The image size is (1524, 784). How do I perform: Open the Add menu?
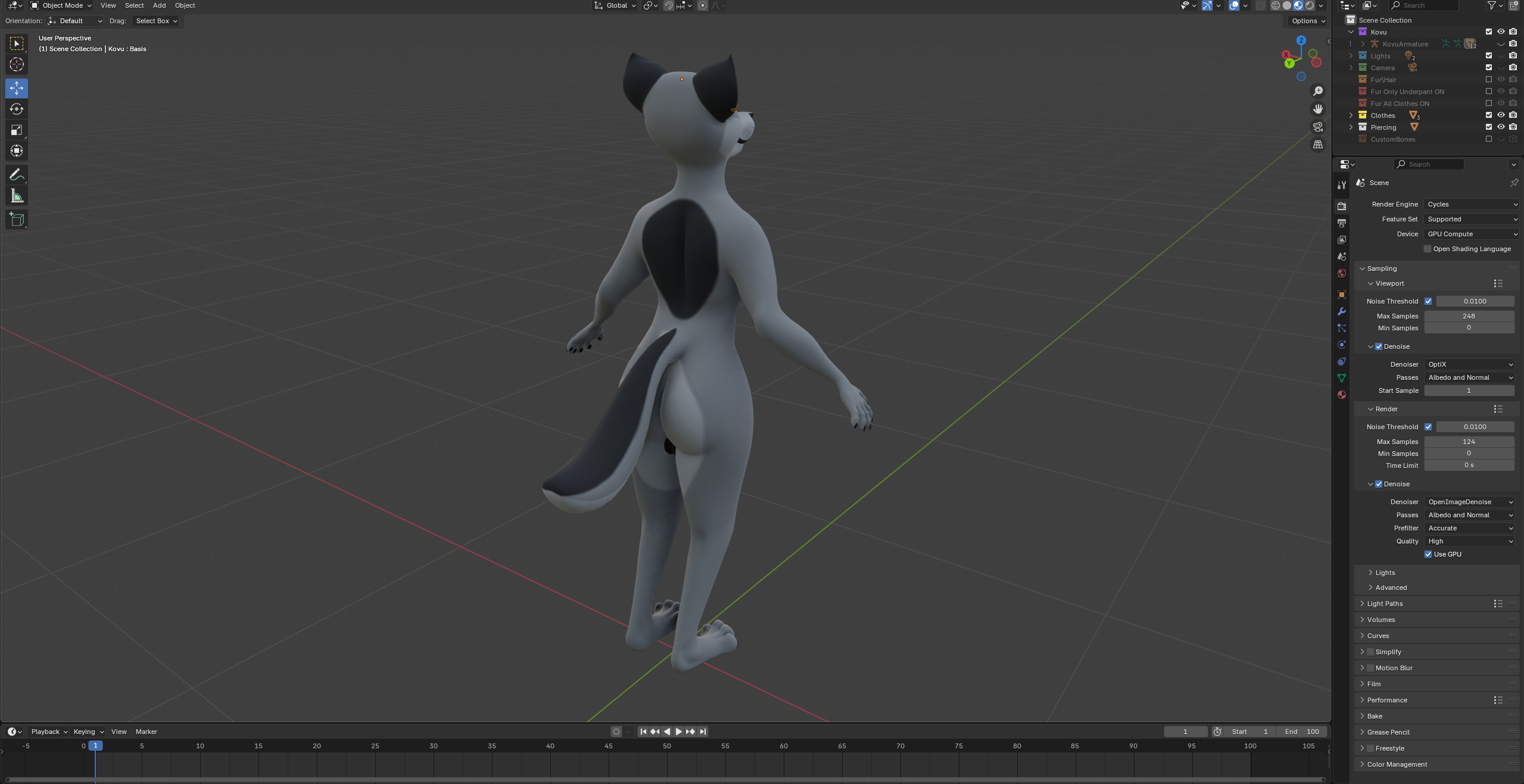pos(160,5)
